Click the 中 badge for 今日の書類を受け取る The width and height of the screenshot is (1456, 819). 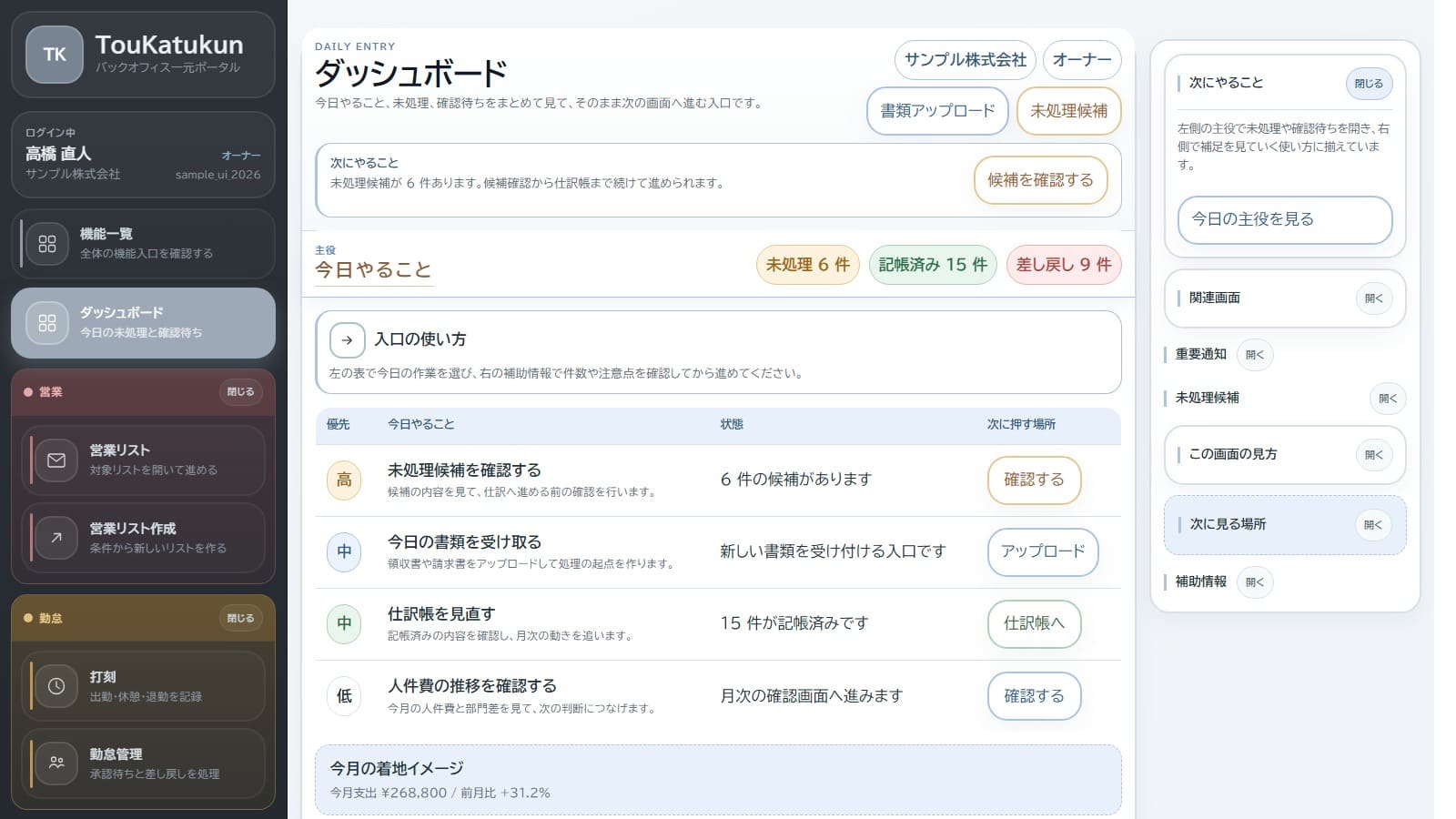click(344, 551)
